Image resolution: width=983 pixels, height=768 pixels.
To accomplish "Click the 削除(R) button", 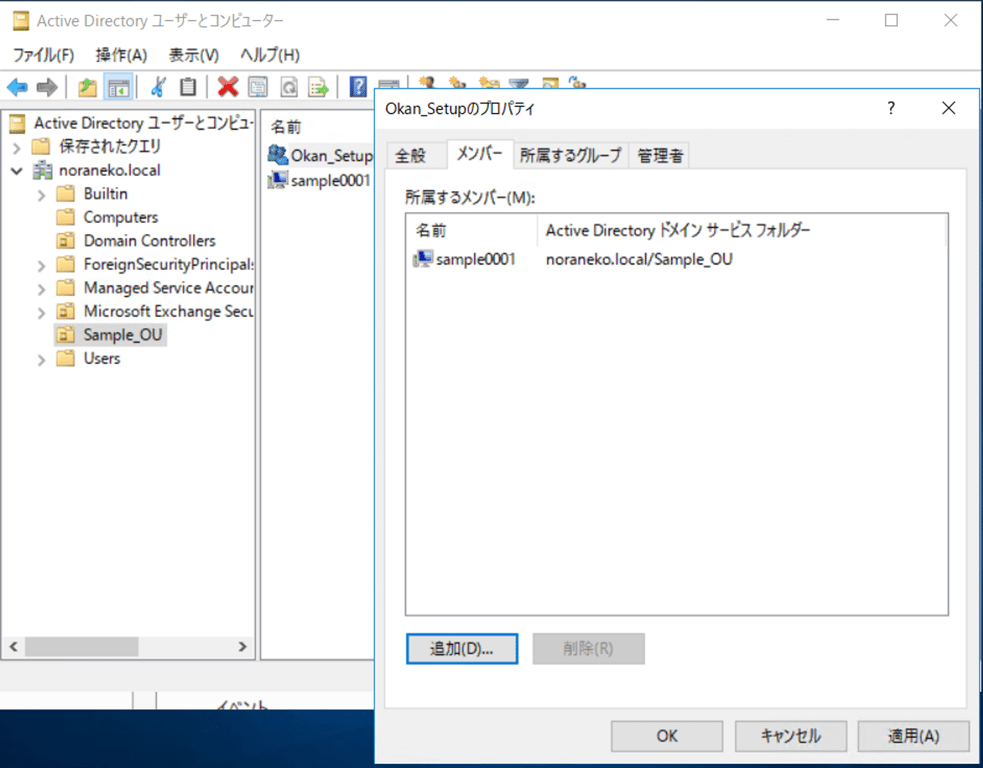I will (588, 648).
